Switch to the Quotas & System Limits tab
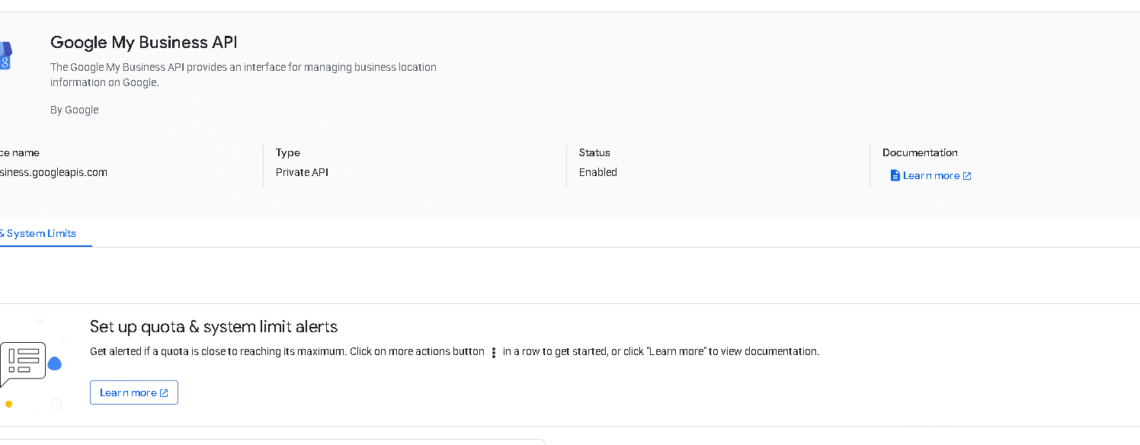The height and width of the screenshot is (445, 1140). [40, 234]
